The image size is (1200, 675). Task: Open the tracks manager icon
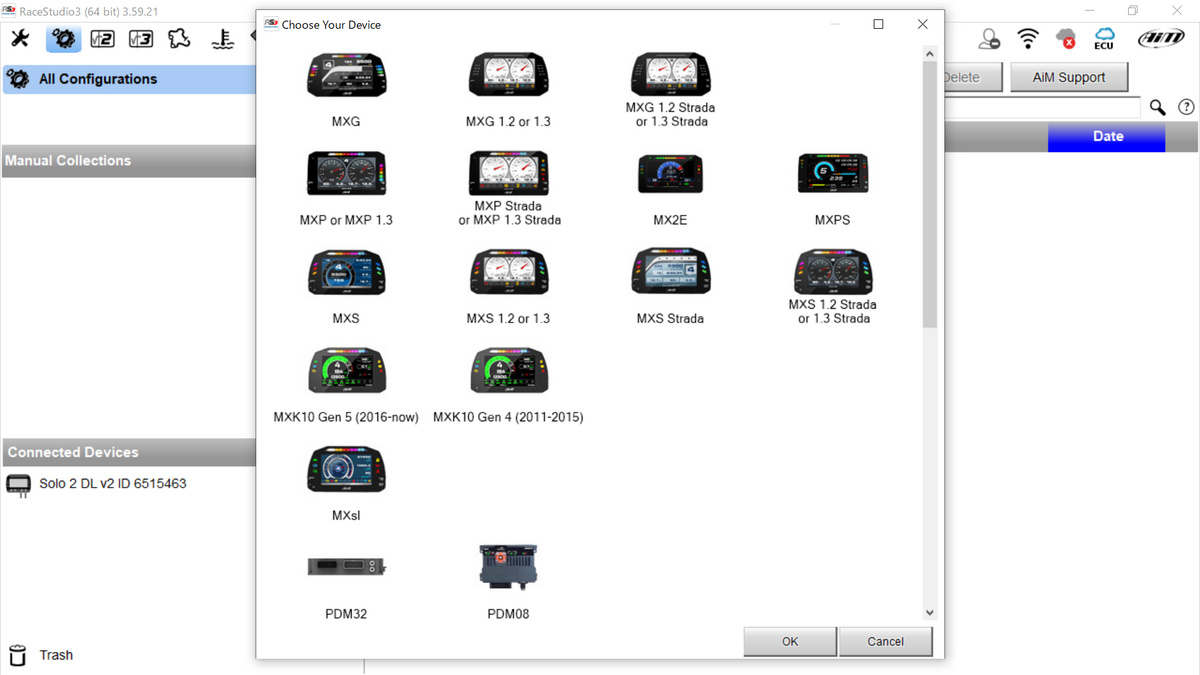(179, 38)
